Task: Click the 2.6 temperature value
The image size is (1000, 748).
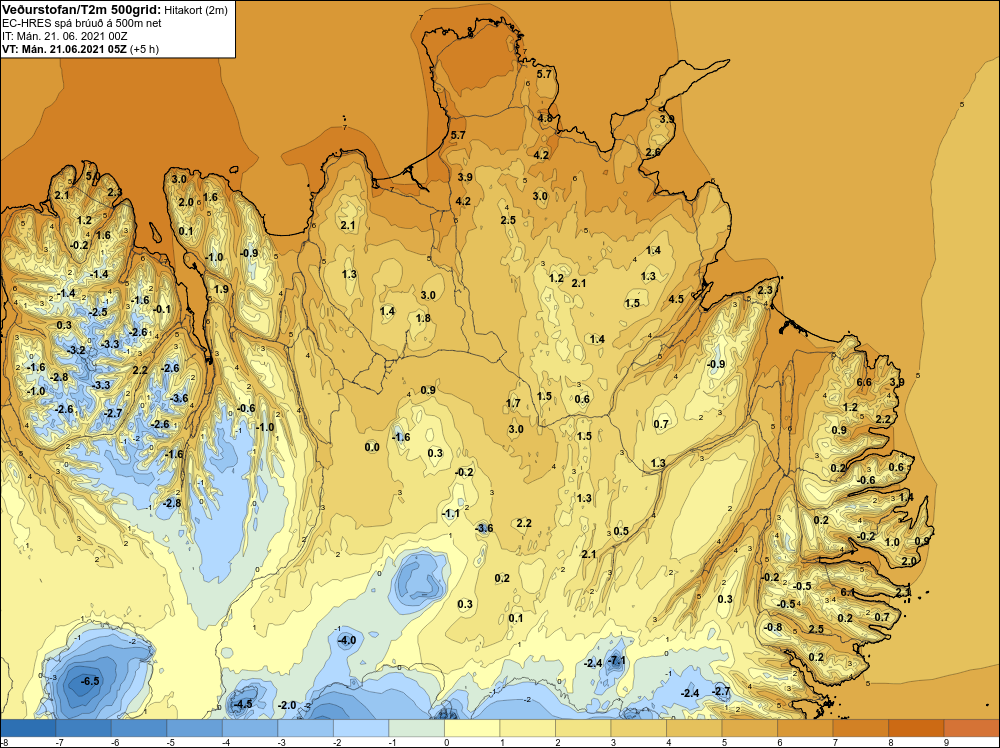Action: point(653,152)
